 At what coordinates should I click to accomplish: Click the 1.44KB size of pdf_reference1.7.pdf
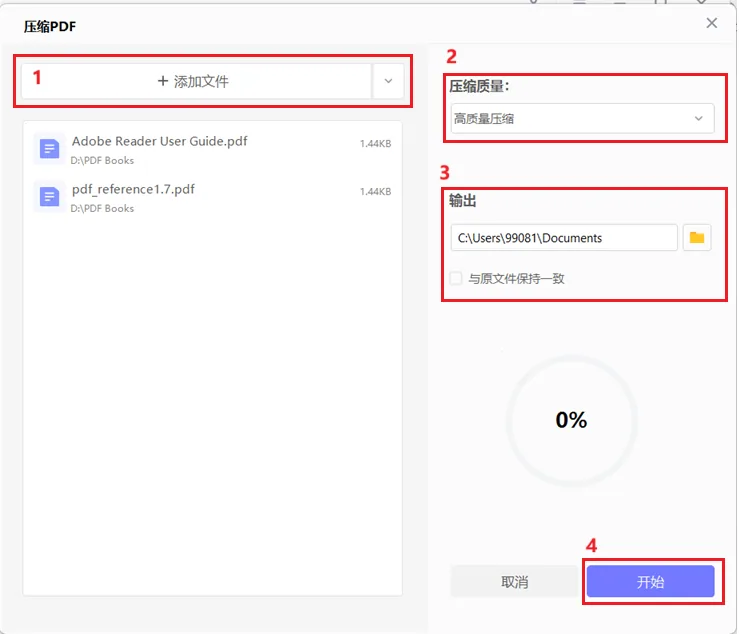(x=376, y=191)
